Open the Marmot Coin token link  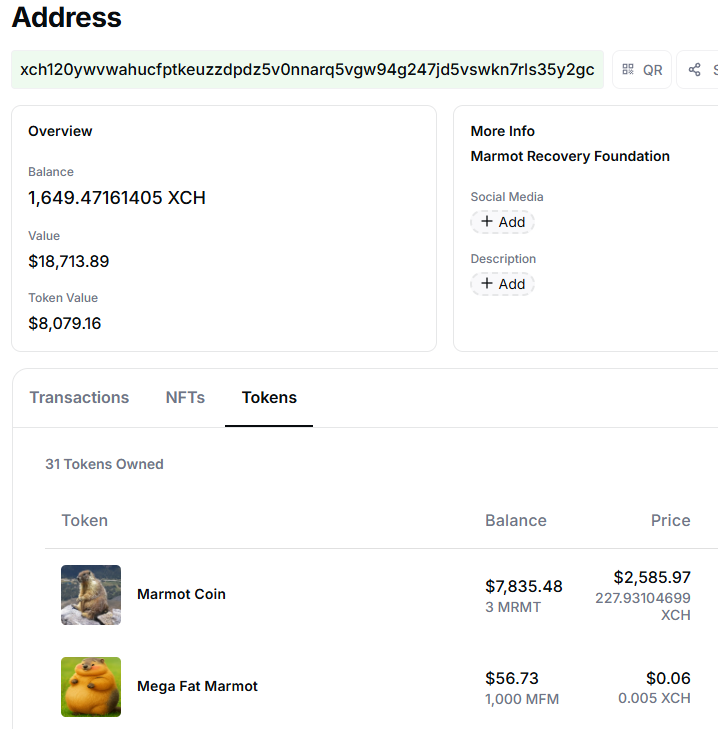coord(181,594)
